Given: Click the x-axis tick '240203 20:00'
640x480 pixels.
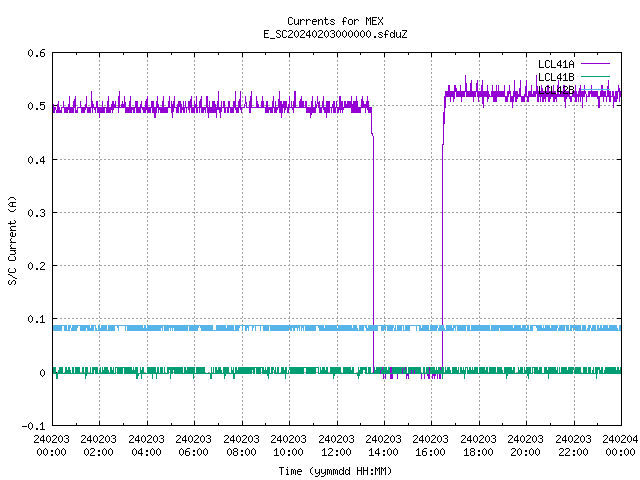Looking at the screenshot, I should tap(525, 446).
